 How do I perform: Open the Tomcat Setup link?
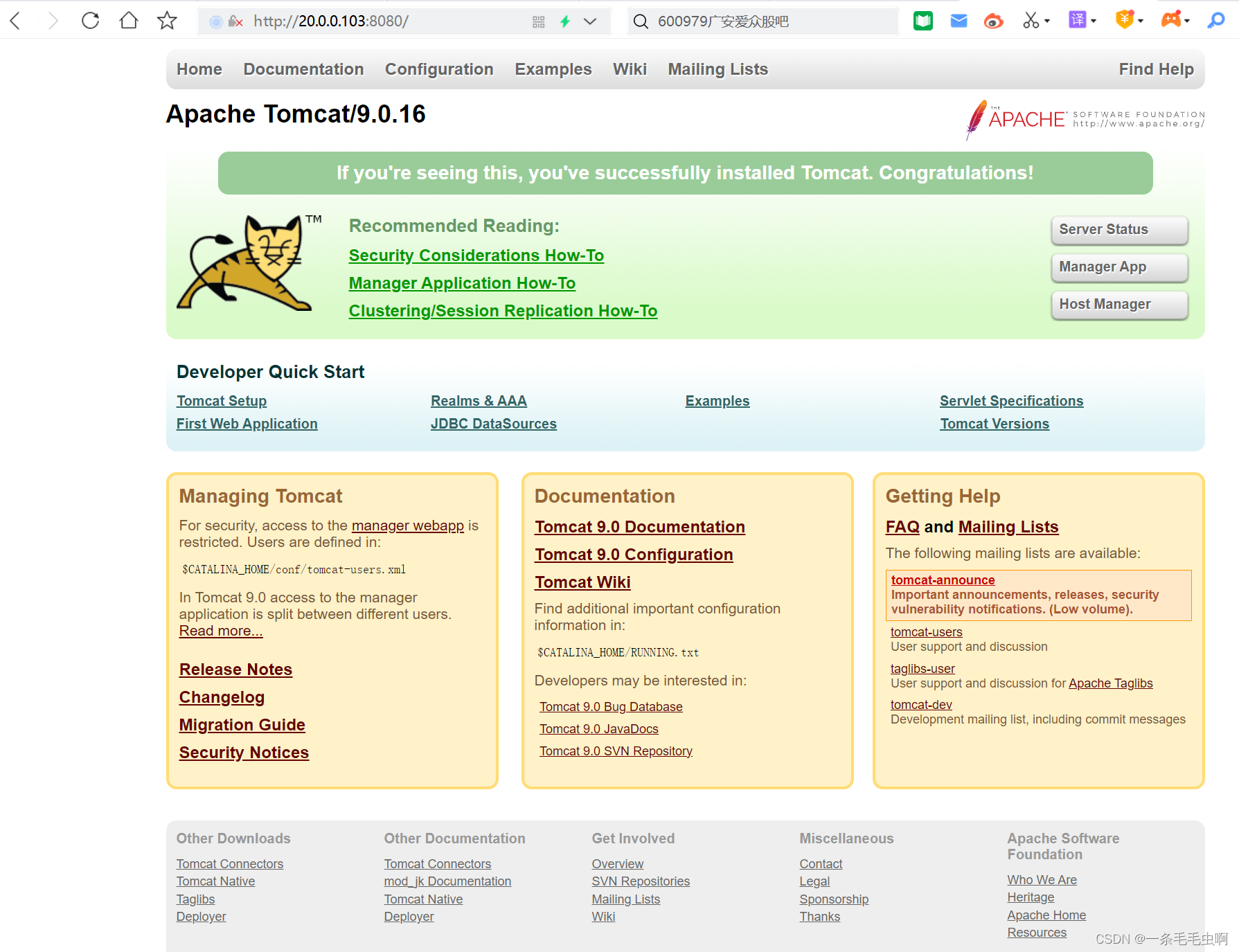click(222, 401)
